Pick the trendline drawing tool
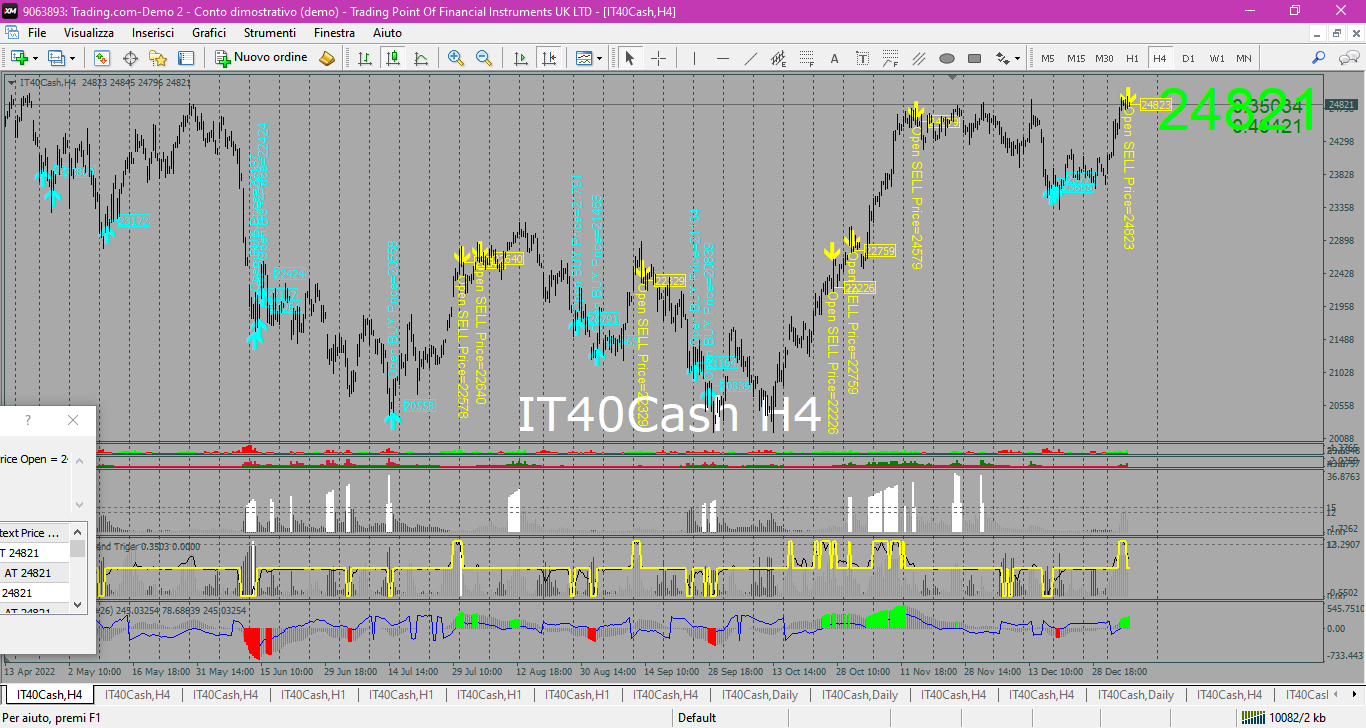1366x728 pixels. pyautogui.click(x=751, y=58)
